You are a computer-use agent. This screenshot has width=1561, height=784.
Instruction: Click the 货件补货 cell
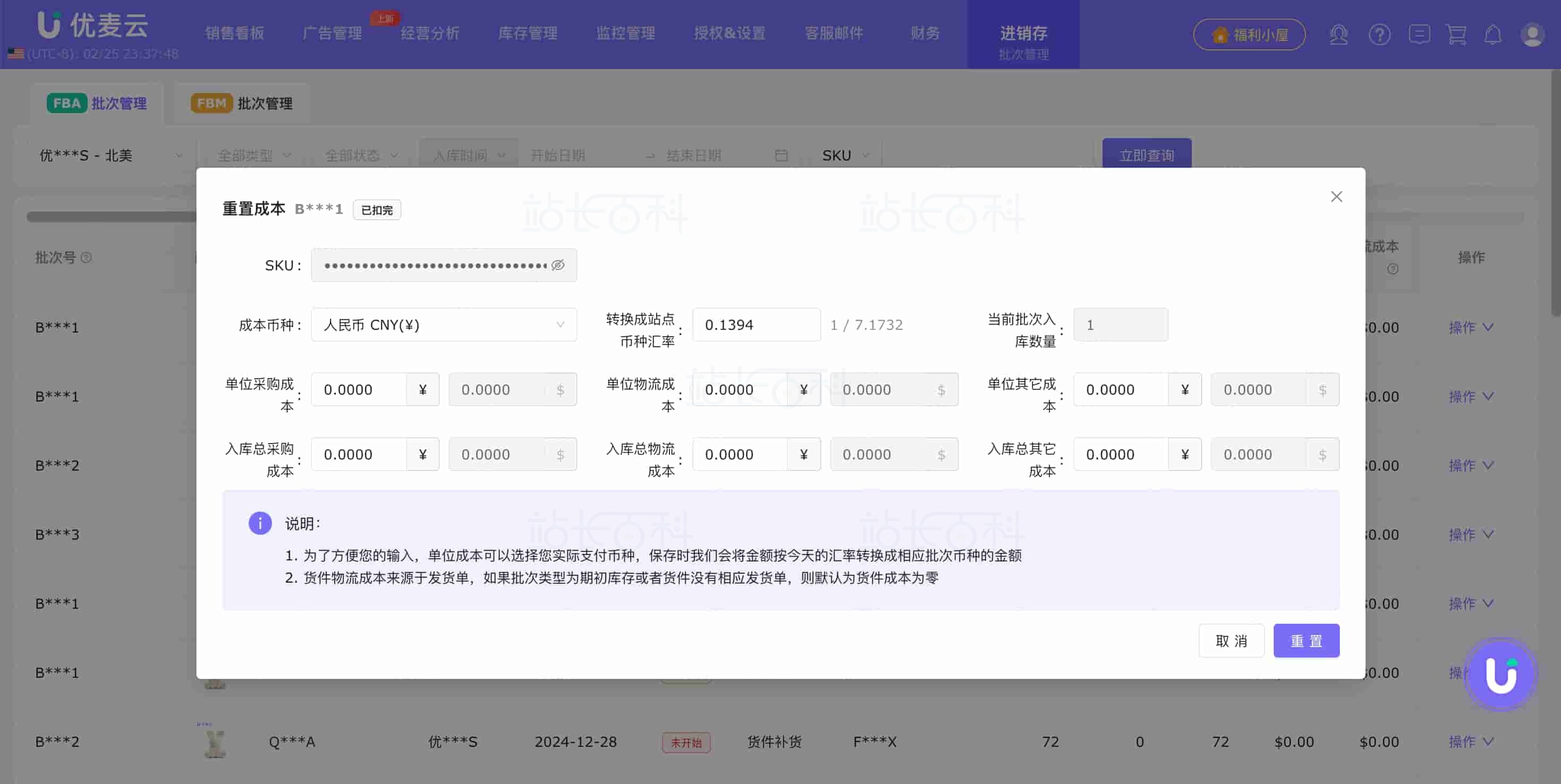click(x=774, y=742)
